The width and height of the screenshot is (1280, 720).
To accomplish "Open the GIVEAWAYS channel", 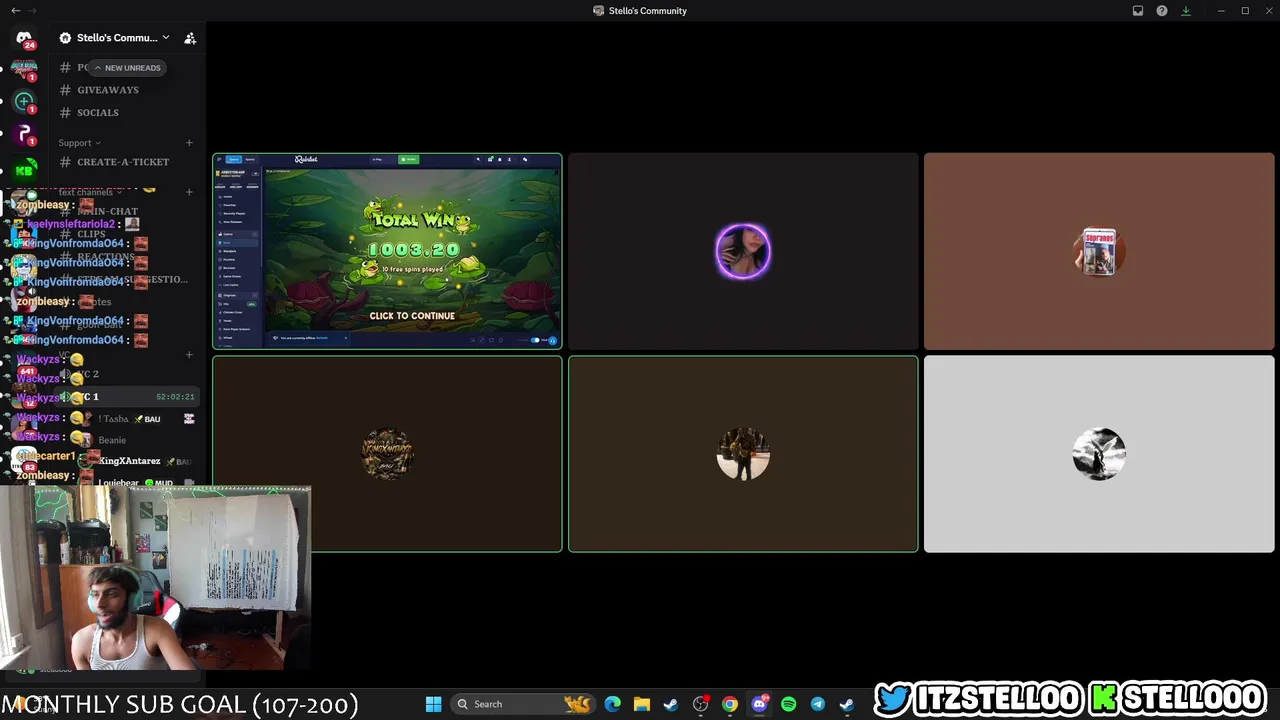I will [x=108, y=90].
